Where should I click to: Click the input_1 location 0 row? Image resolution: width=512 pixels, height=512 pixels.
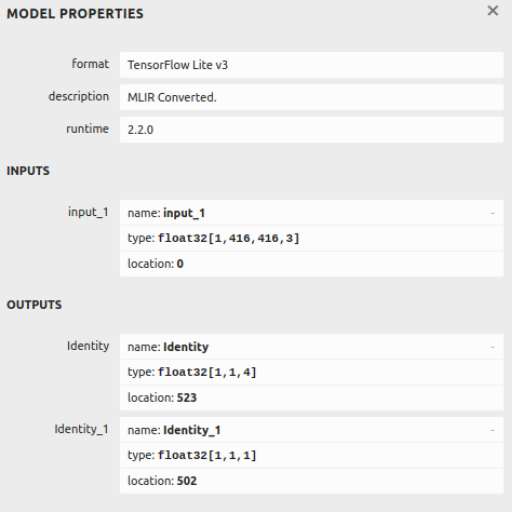click(x=312, y=264)
